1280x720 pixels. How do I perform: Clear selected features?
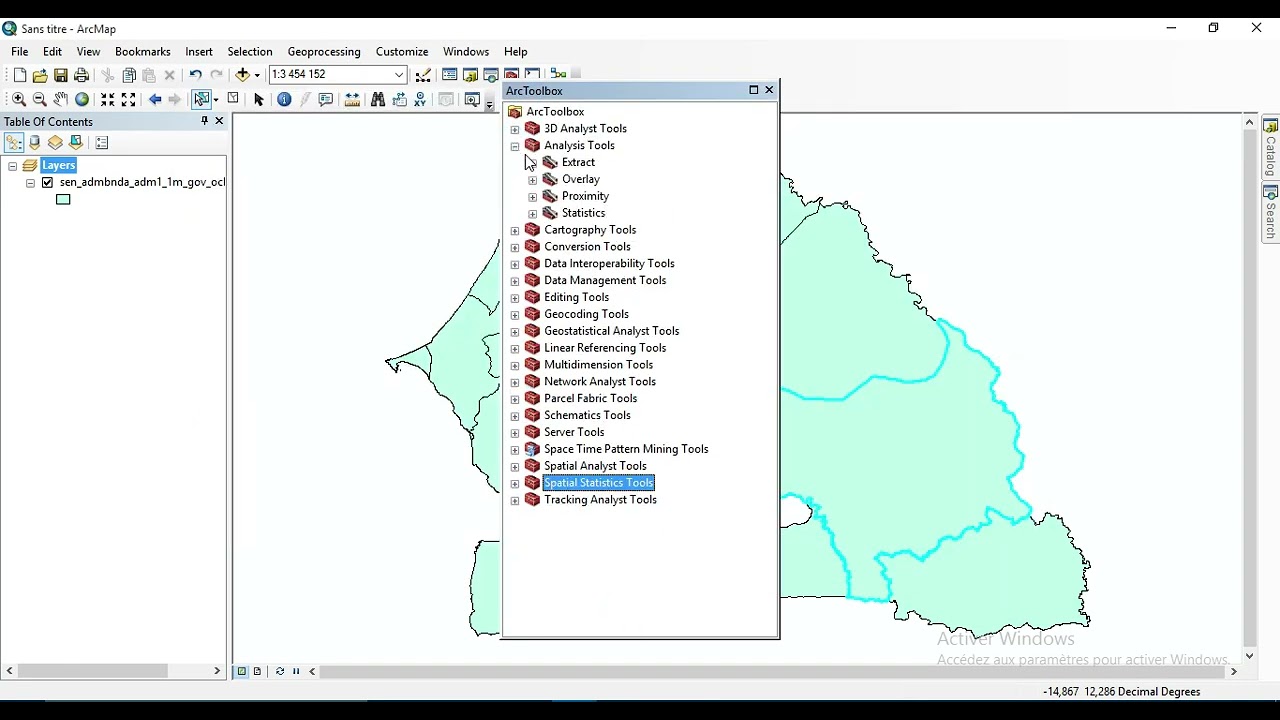233,99
